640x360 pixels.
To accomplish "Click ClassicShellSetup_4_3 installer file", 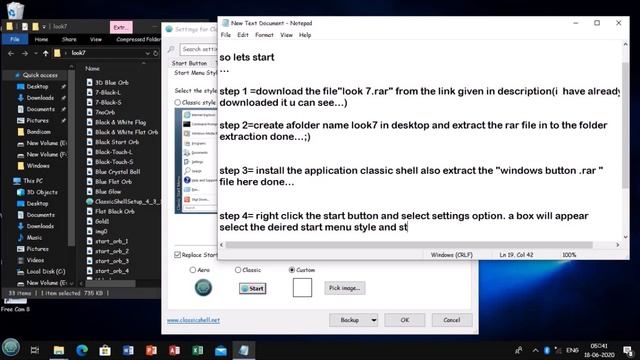I will [x=123, y=201].
